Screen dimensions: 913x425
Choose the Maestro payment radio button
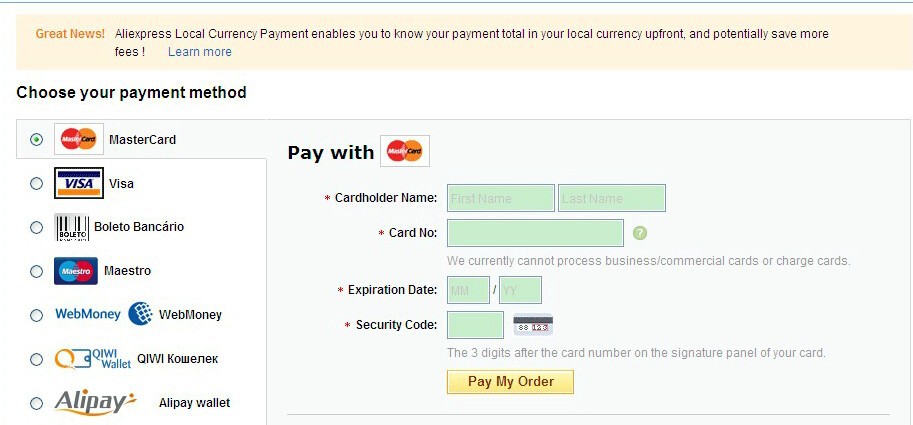point(36,271)
